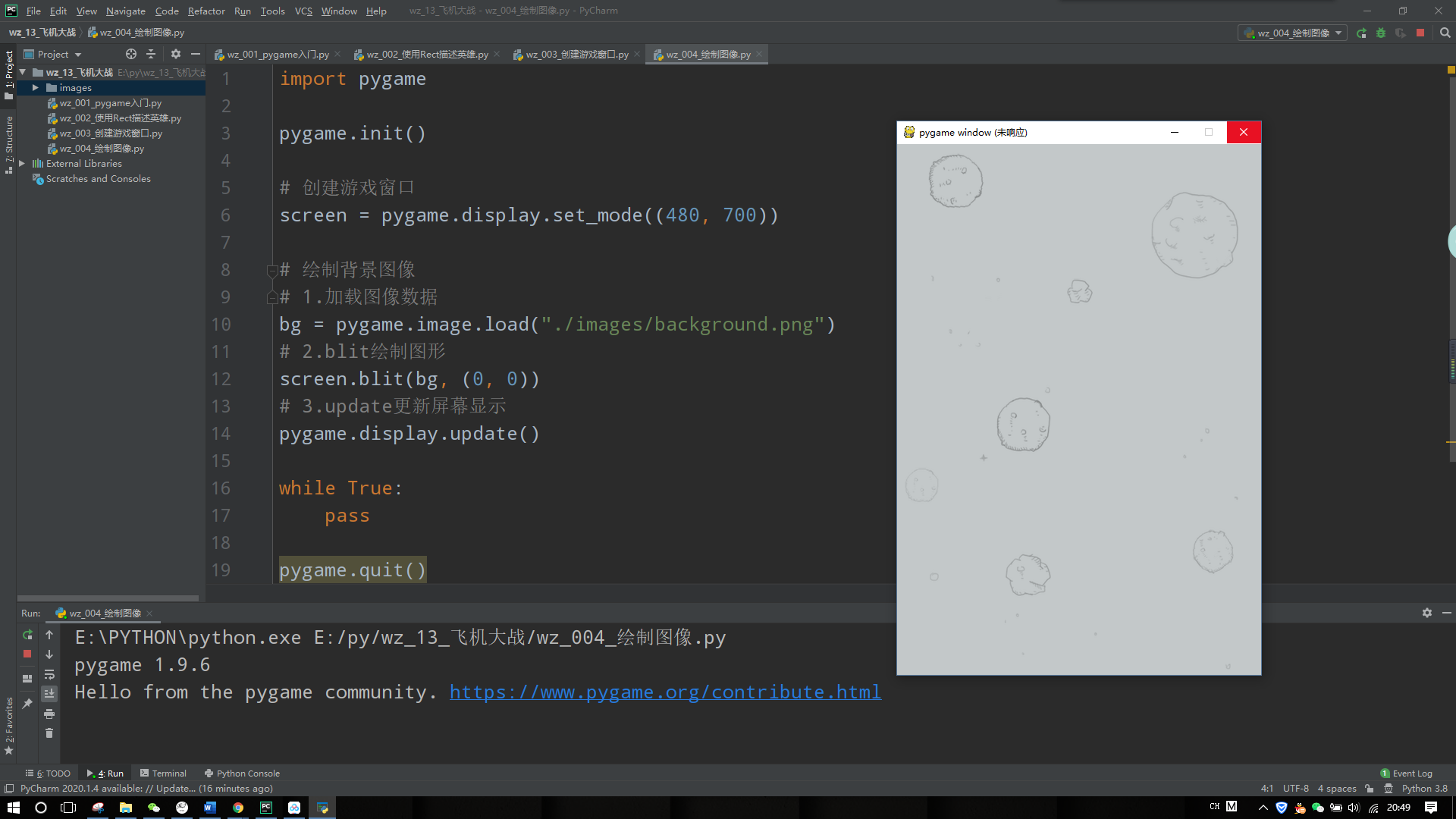This screenshot has height=819, width=1456.
Task: Hide the Run tool window
Action: point(1447,613)
